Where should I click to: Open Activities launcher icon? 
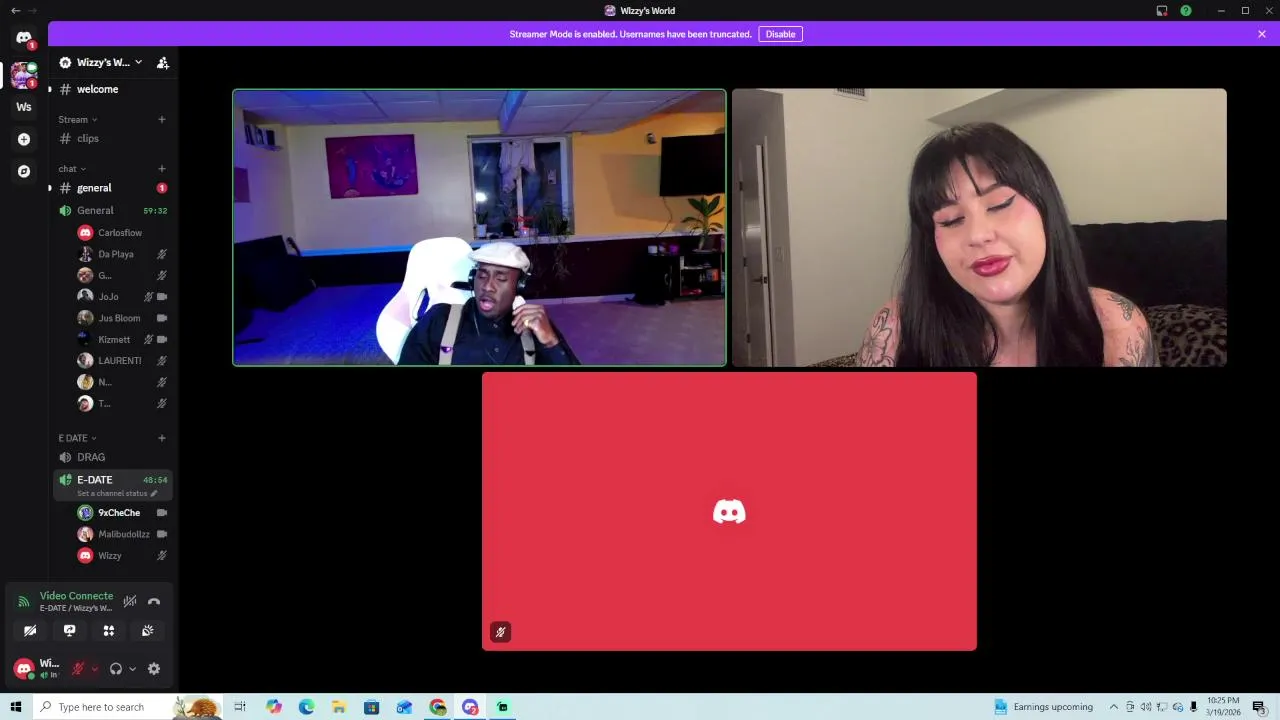point(108,631)
